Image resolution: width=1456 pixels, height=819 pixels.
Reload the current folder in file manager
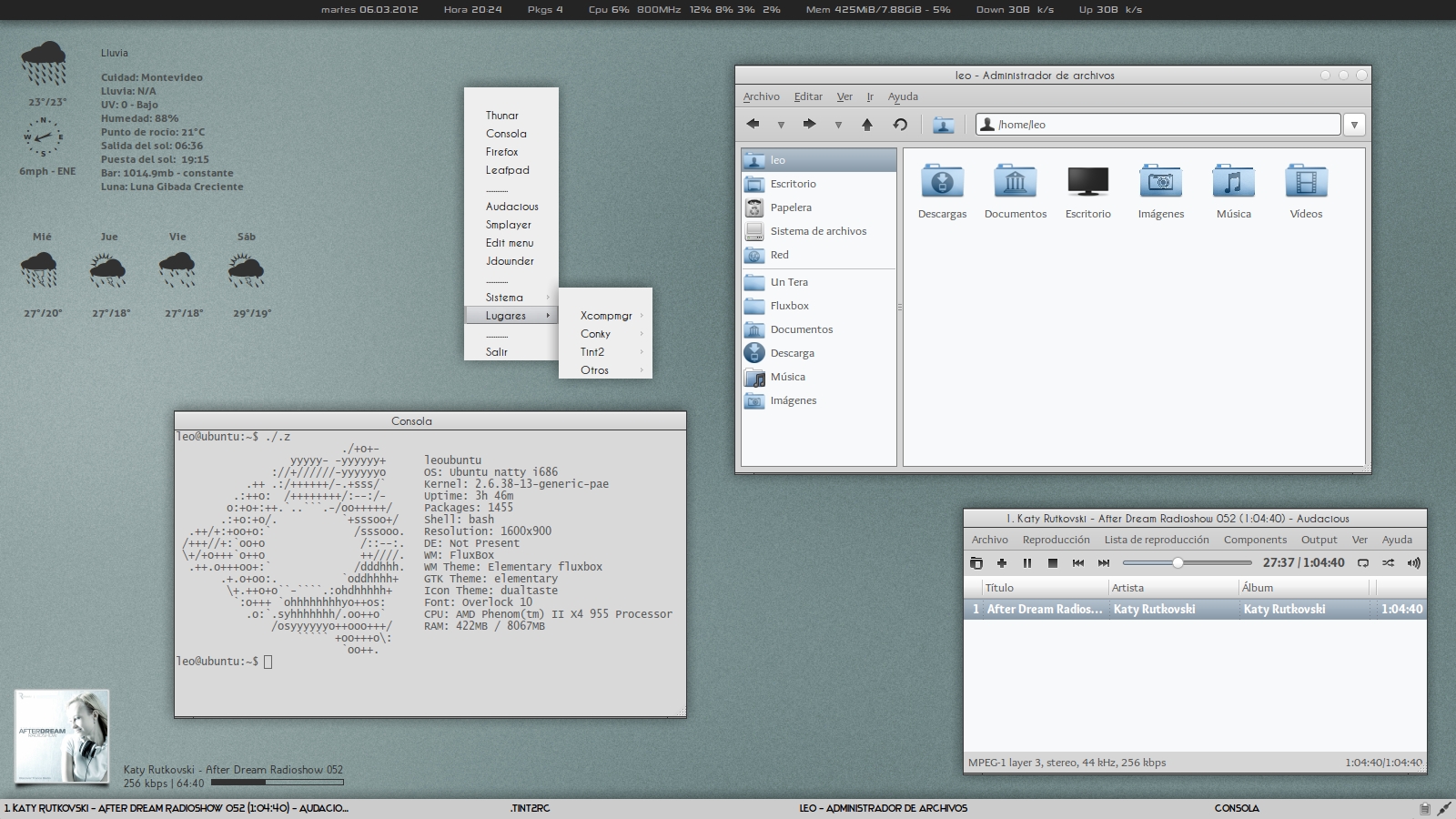pos(900,125)
